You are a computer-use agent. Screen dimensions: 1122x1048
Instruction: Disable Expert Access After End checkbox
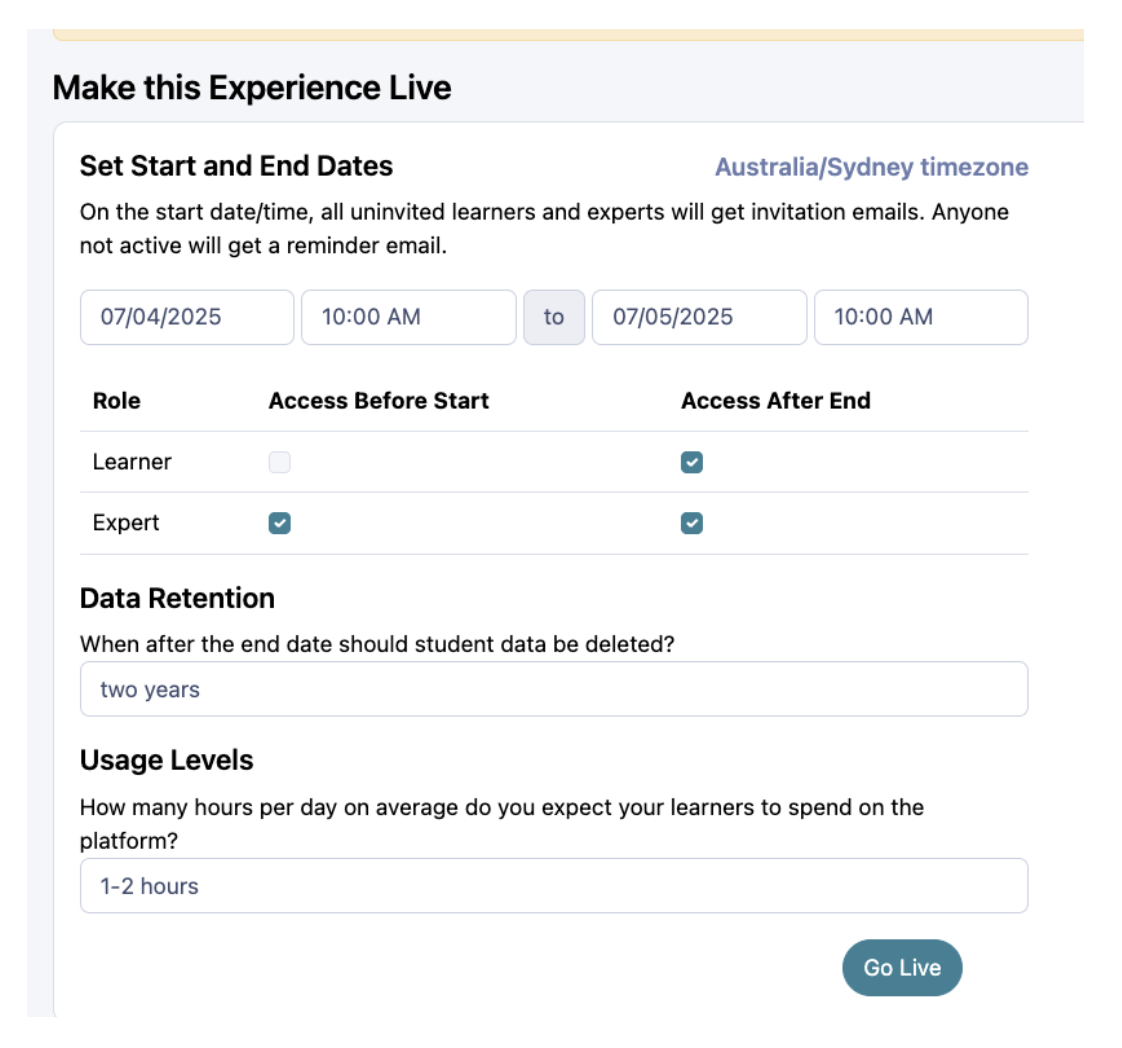(692, 523)
